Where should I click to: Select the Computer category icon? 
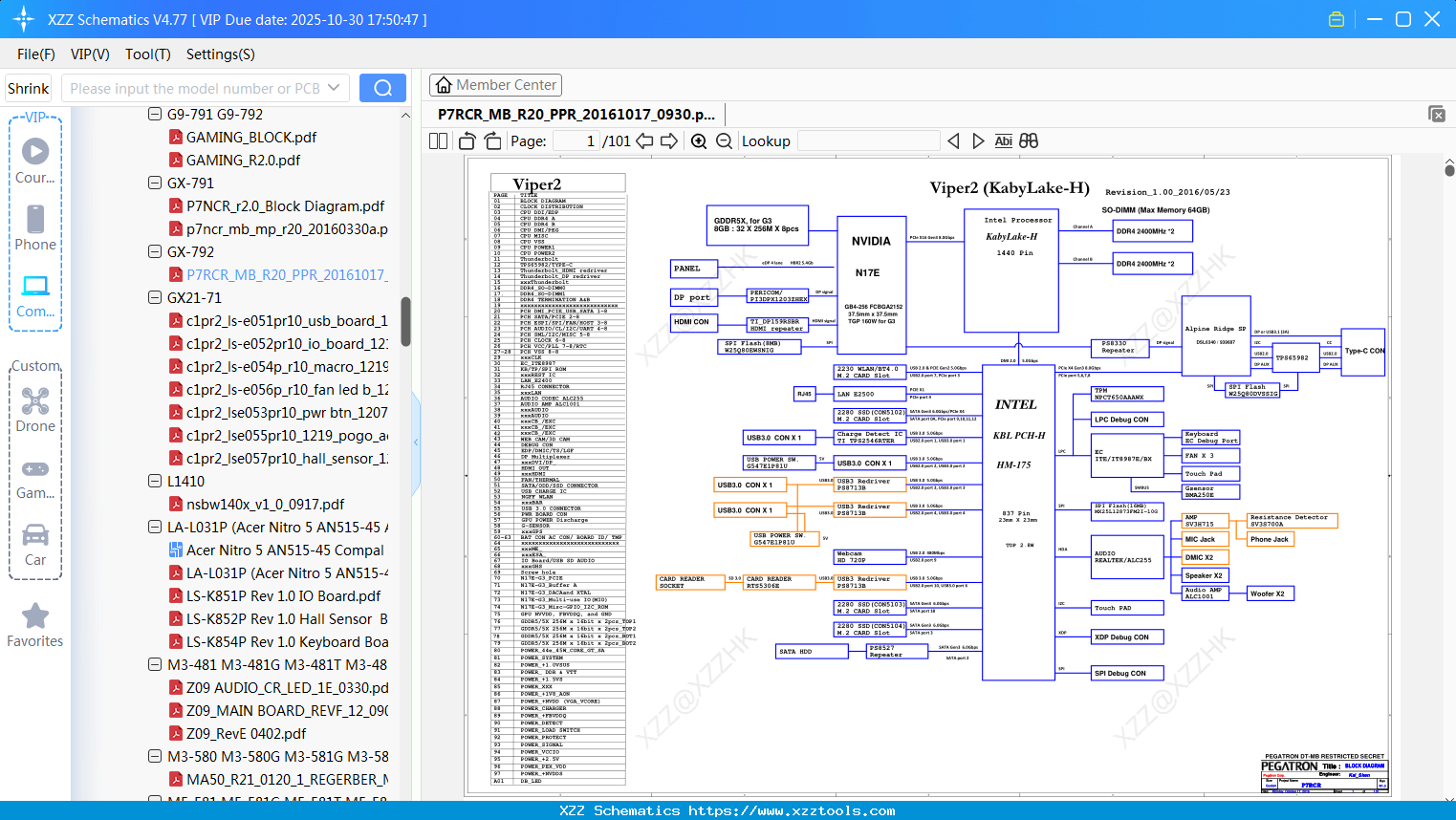35,295
